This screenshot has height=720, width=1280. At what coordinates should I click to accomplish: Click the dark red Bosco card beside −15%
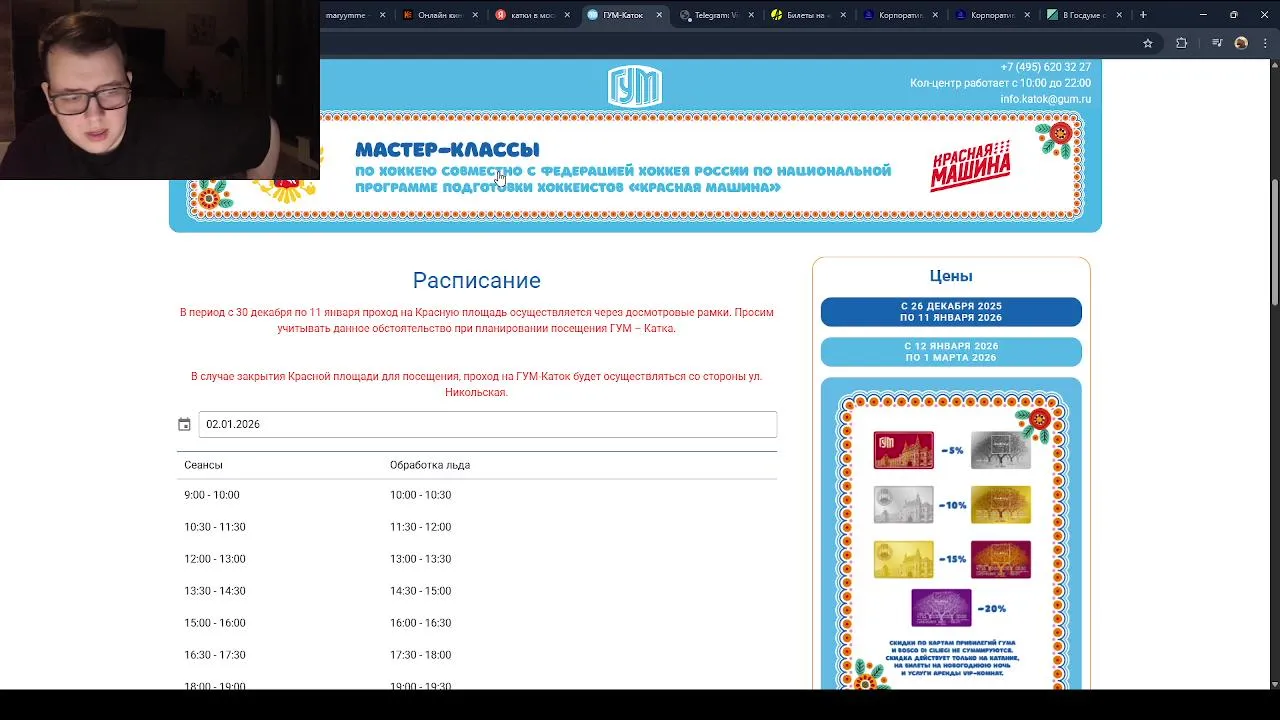click(1001, 559)
